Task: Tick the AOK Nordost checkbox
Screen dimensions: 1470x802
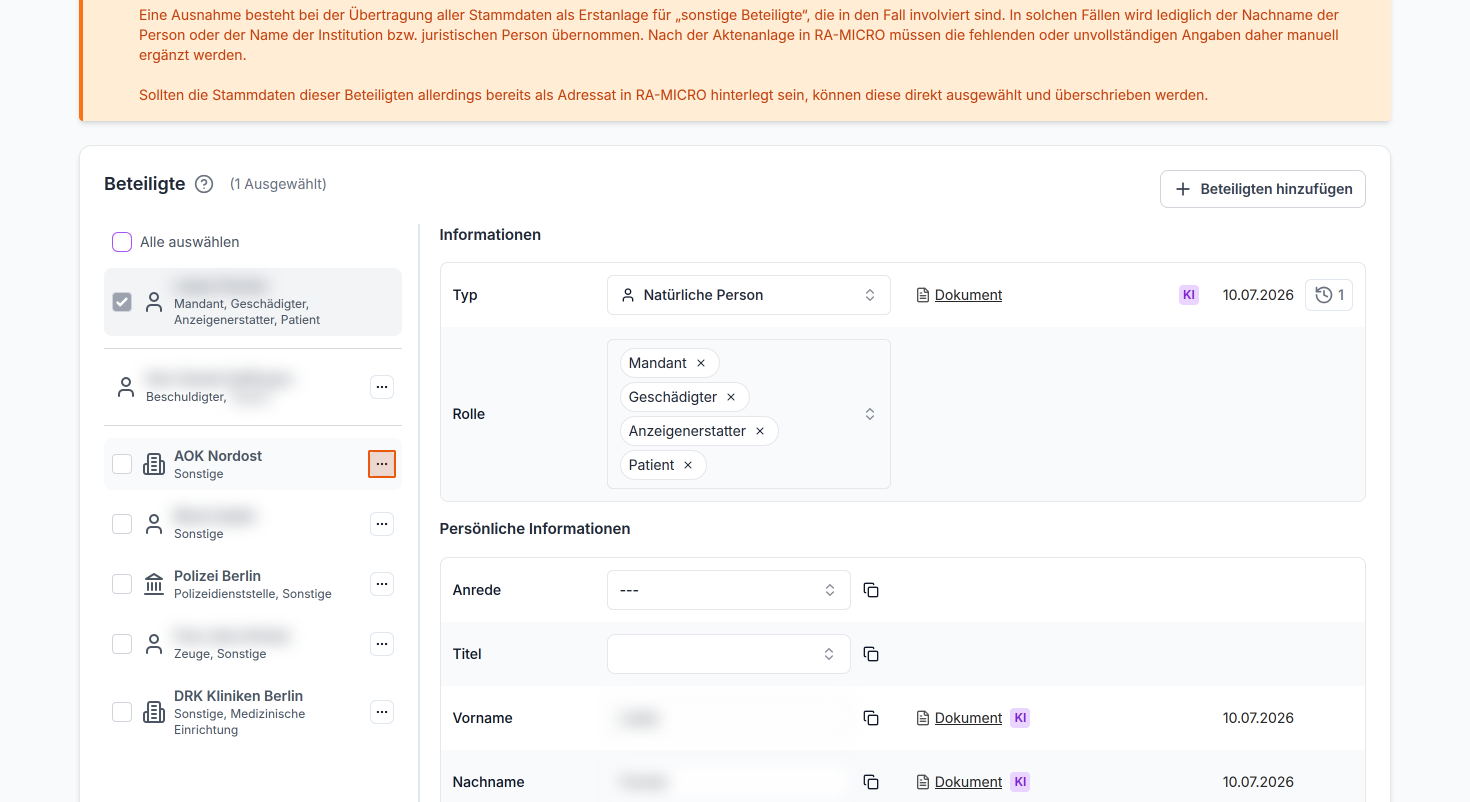Action: [x=122, y=464]
